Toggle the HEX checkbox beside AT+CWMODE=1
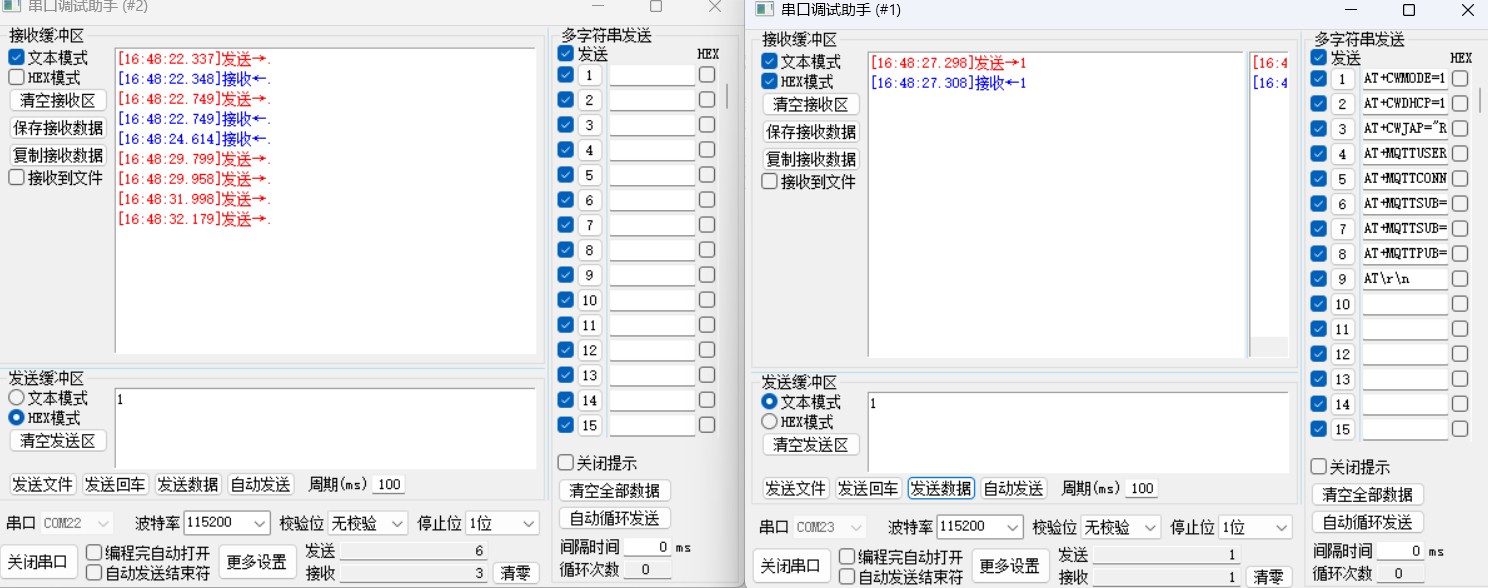The width and height of the screenshot is (1488, 588). [x=1459, y=77]
